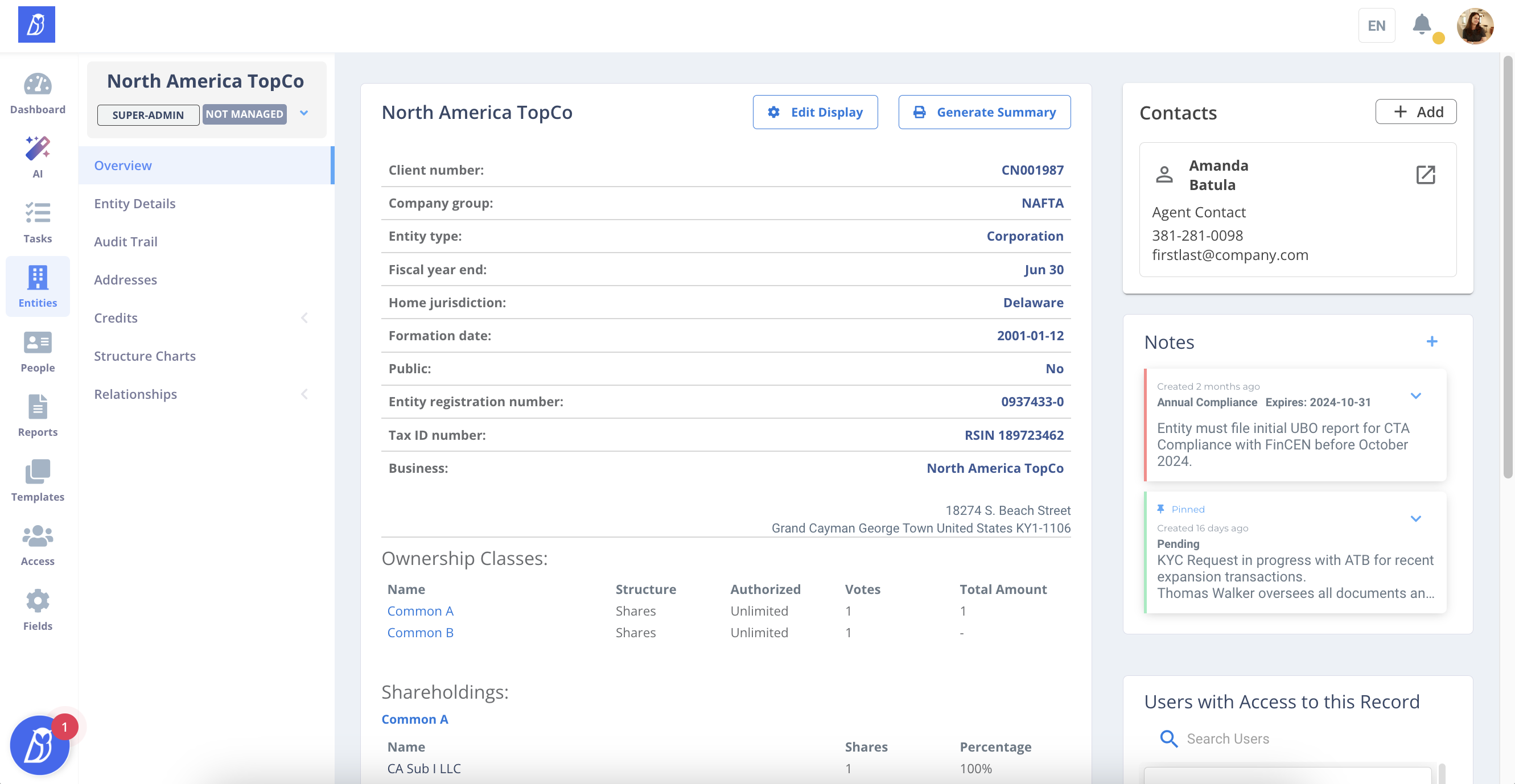The image size is (1515, 784).
Task: Open the Dashboard gauge icon
Action: click(x=38, y=85)
